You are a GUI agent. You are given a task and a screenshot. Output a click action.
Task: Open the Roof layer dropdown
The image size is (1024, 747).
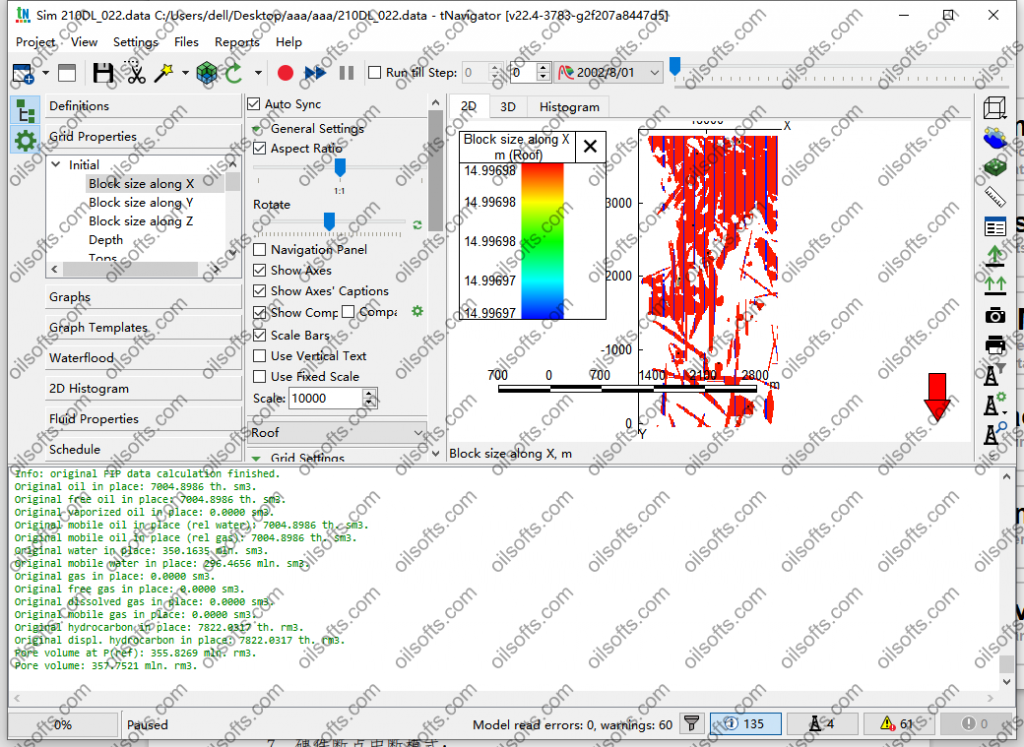[x=337, y=432]
